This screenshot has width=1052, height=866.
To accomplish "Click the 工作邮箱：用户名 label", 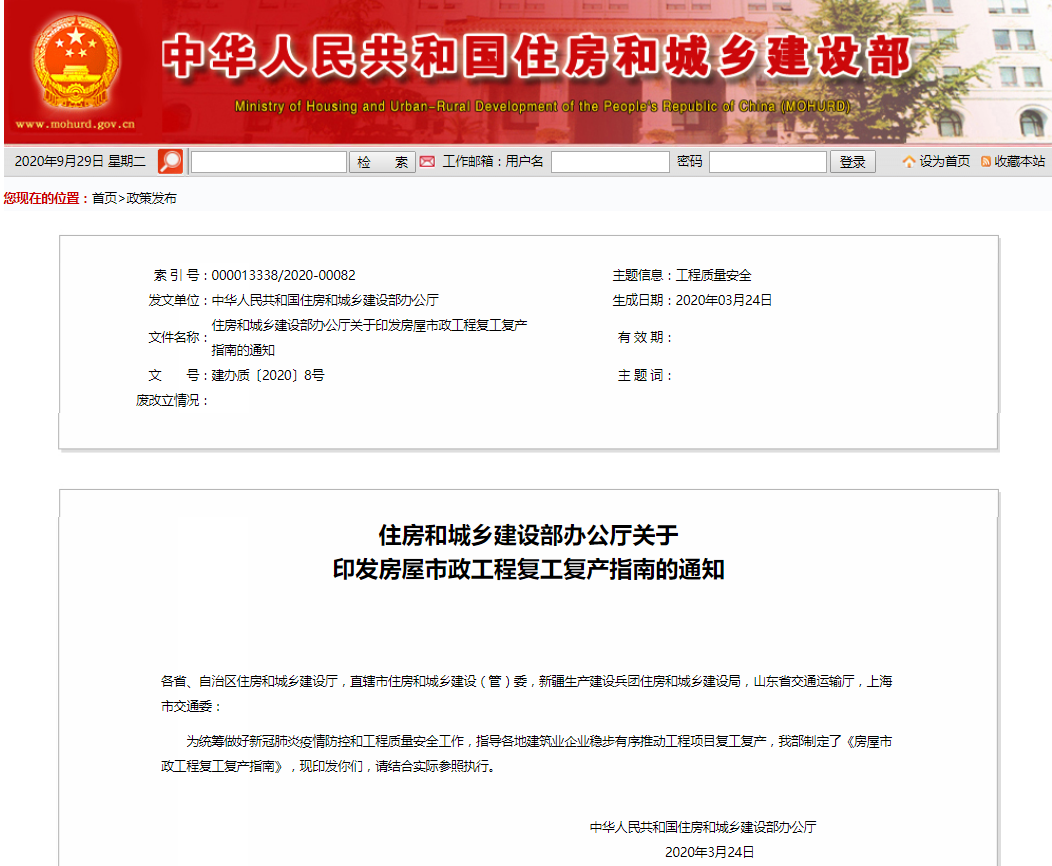I will pos(492,161).
